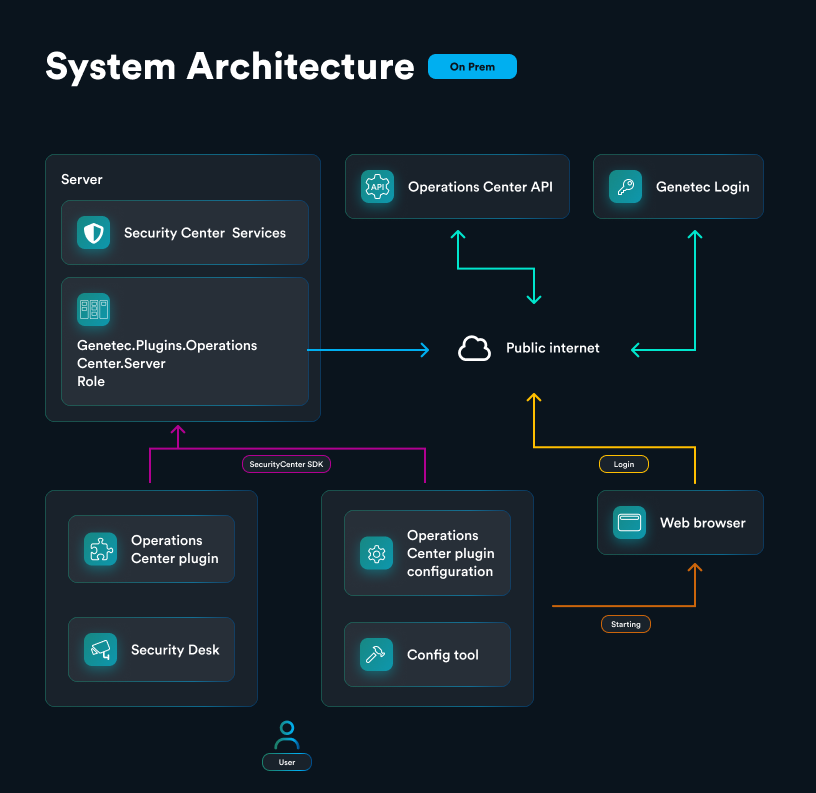The height and width of the screenshot is (793, 816).
Task: Click the Web browser window icon
Action: (x=630, y=522)
